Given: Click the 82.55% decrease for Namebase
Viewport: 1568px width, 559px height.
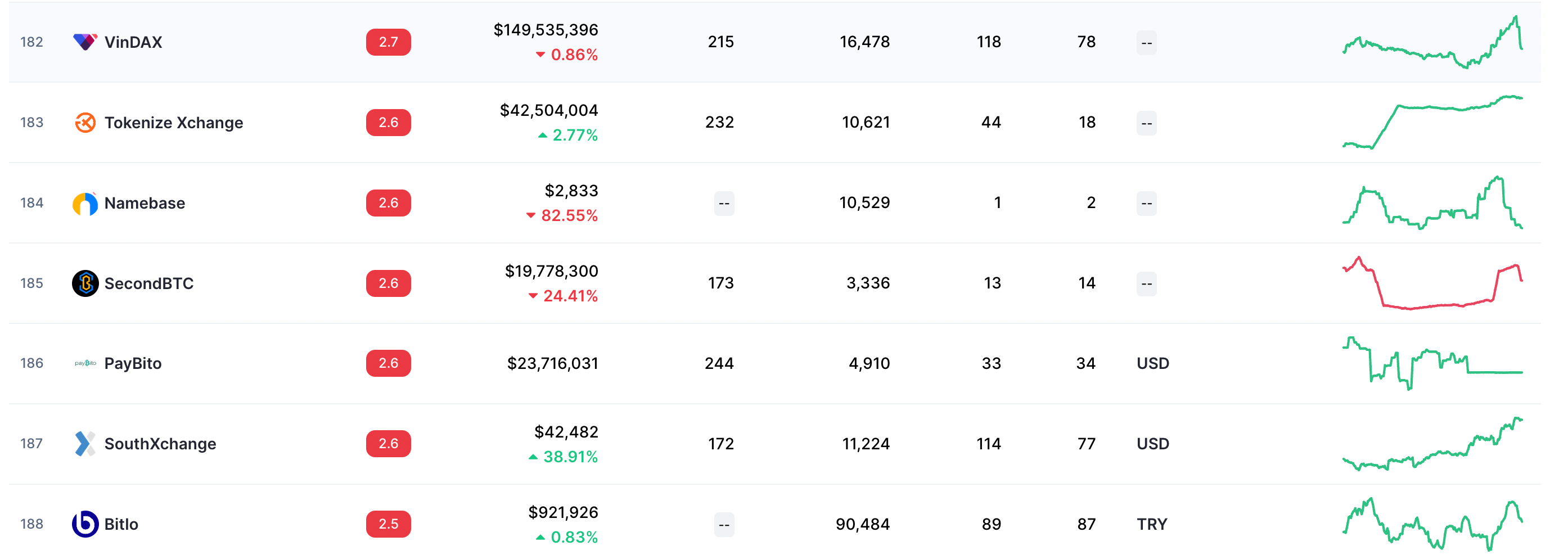Looking at the screenshot, I should click(x=562, y=215).
